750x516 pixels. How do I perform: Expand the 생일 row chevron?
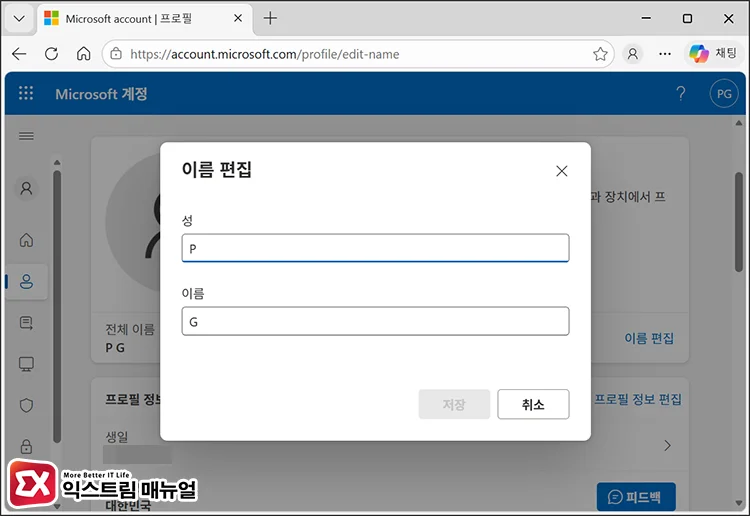tap(668, 446)
